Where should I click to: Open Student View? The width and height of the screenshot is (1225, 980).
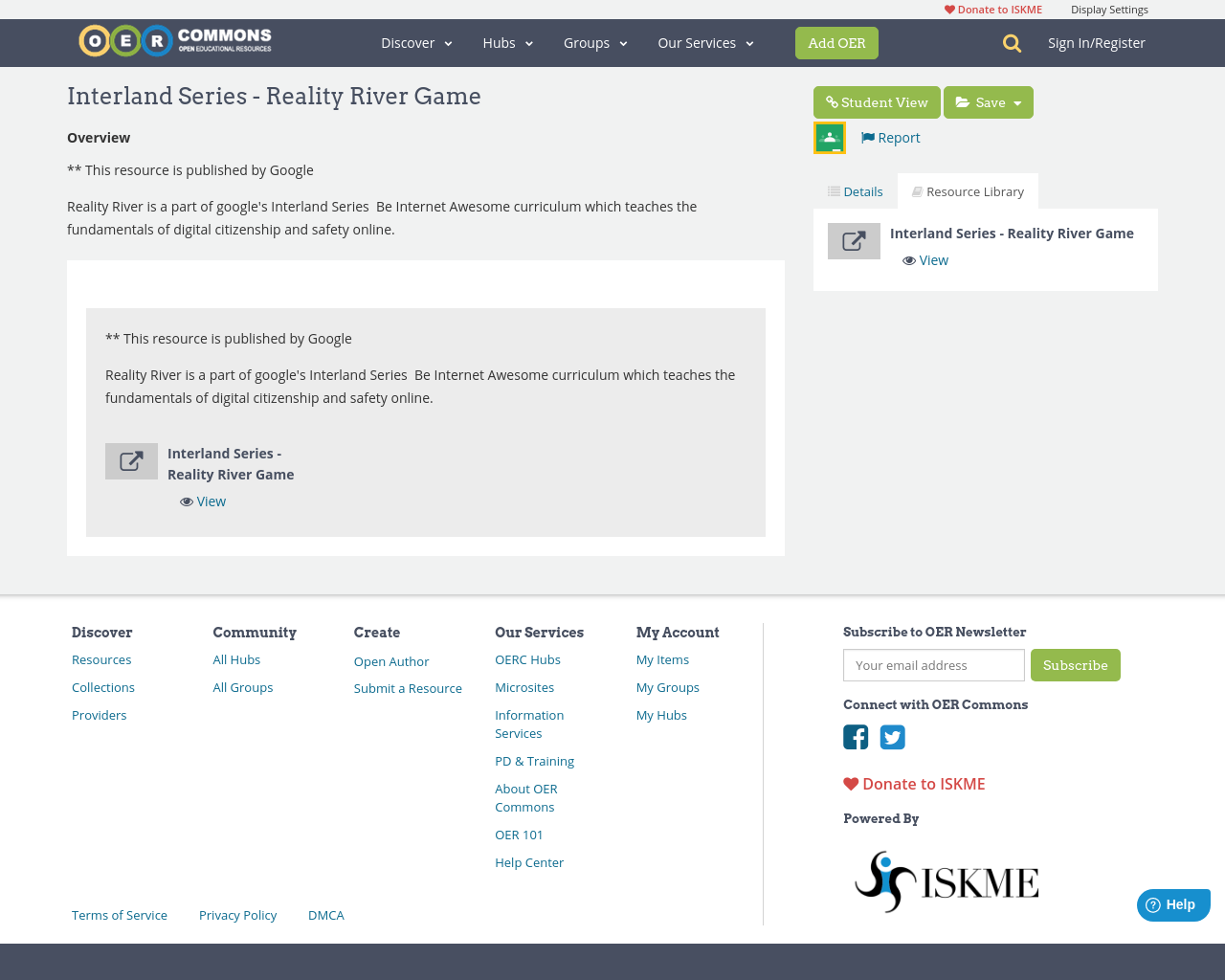click(x=877, y=102)
